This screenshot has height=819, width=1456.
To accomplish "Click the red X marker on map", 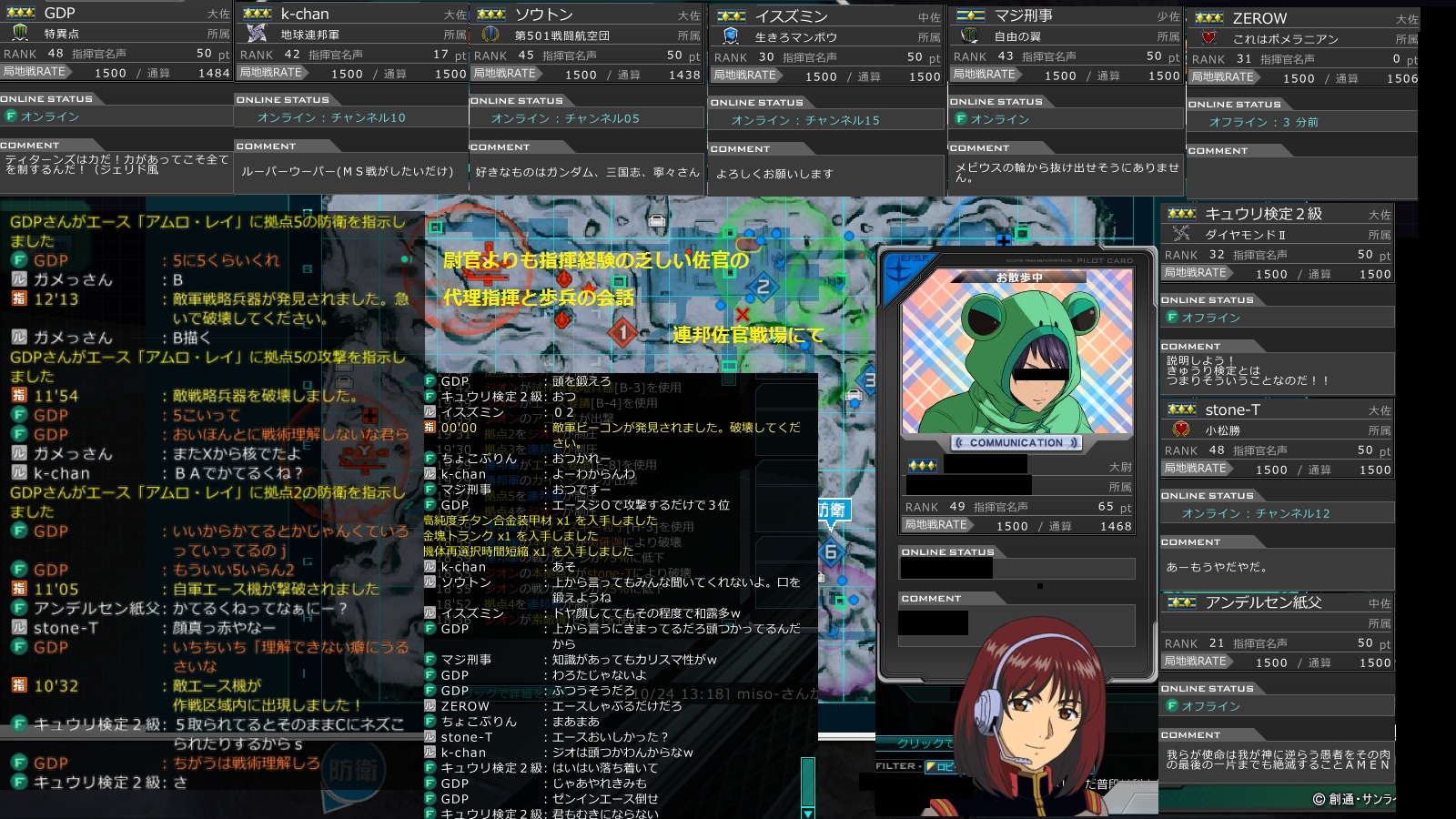I will point(743,315).
